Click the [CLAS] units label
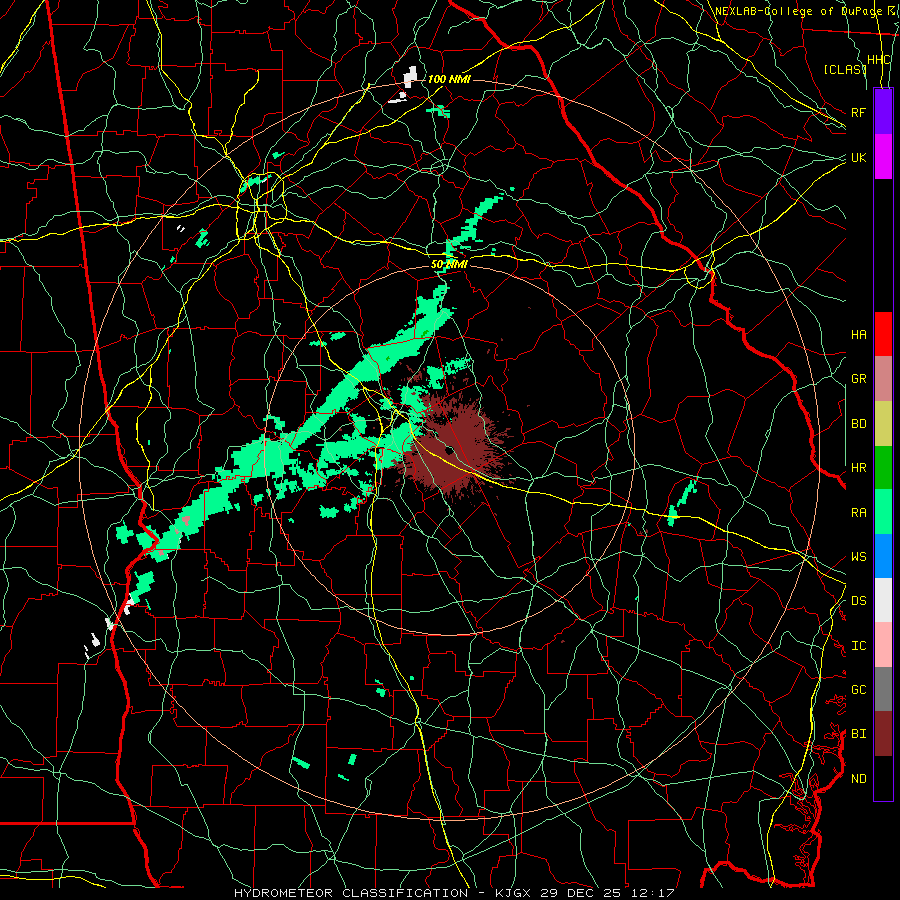Screen dimensions: 900x900 point(844,69)
